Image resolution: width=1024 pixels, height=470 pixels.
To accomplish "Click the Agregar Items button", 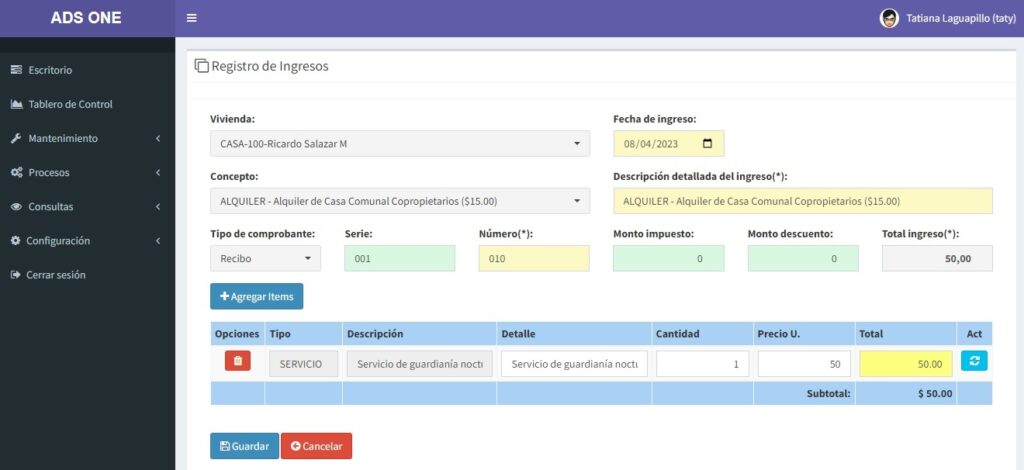I will click(x=257, y=296).
